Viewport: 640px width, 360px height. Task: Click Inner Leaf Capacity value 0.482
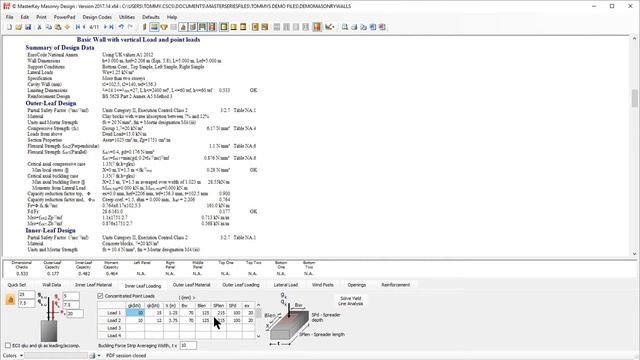click(84, 273)
